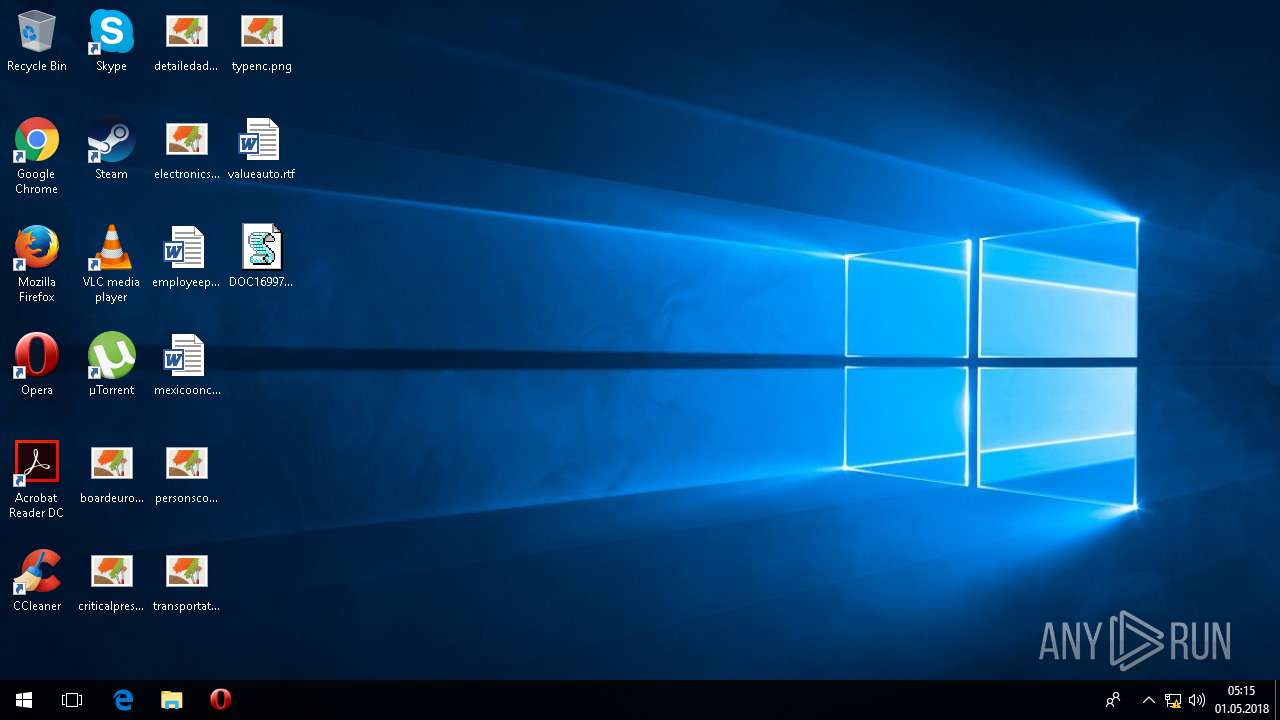Expand hidden system tray icons
Viewport: 1280px width, 720px height.
tap(1149, 700)
